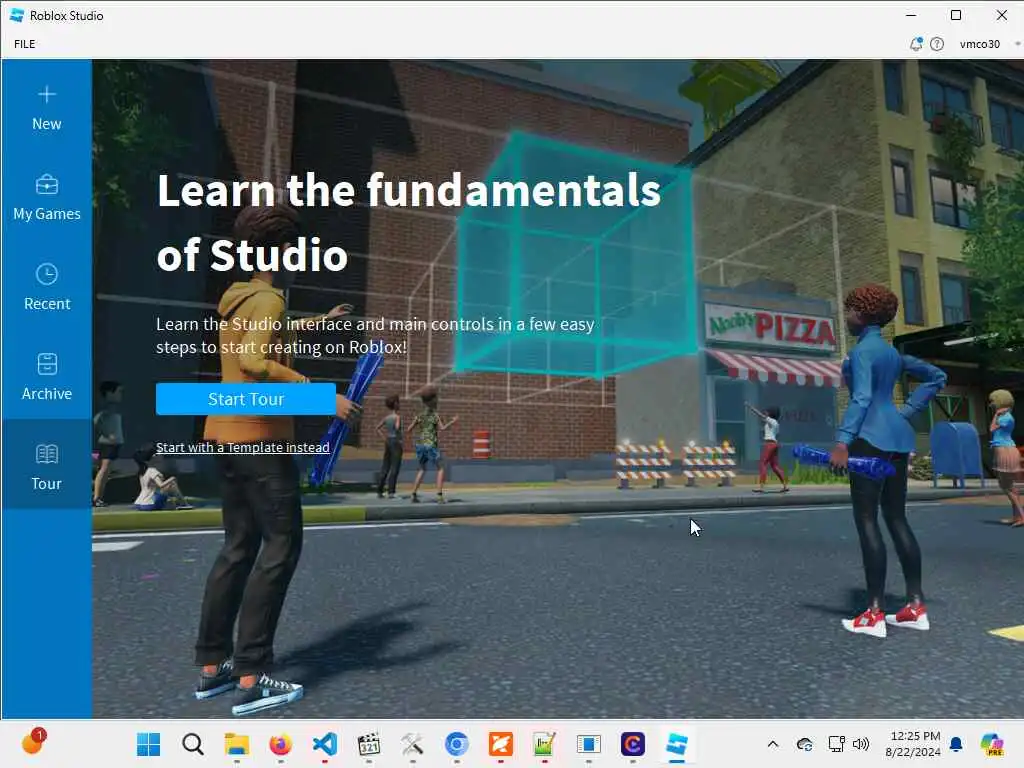Open the help question-mark icon

pos(936,44)
